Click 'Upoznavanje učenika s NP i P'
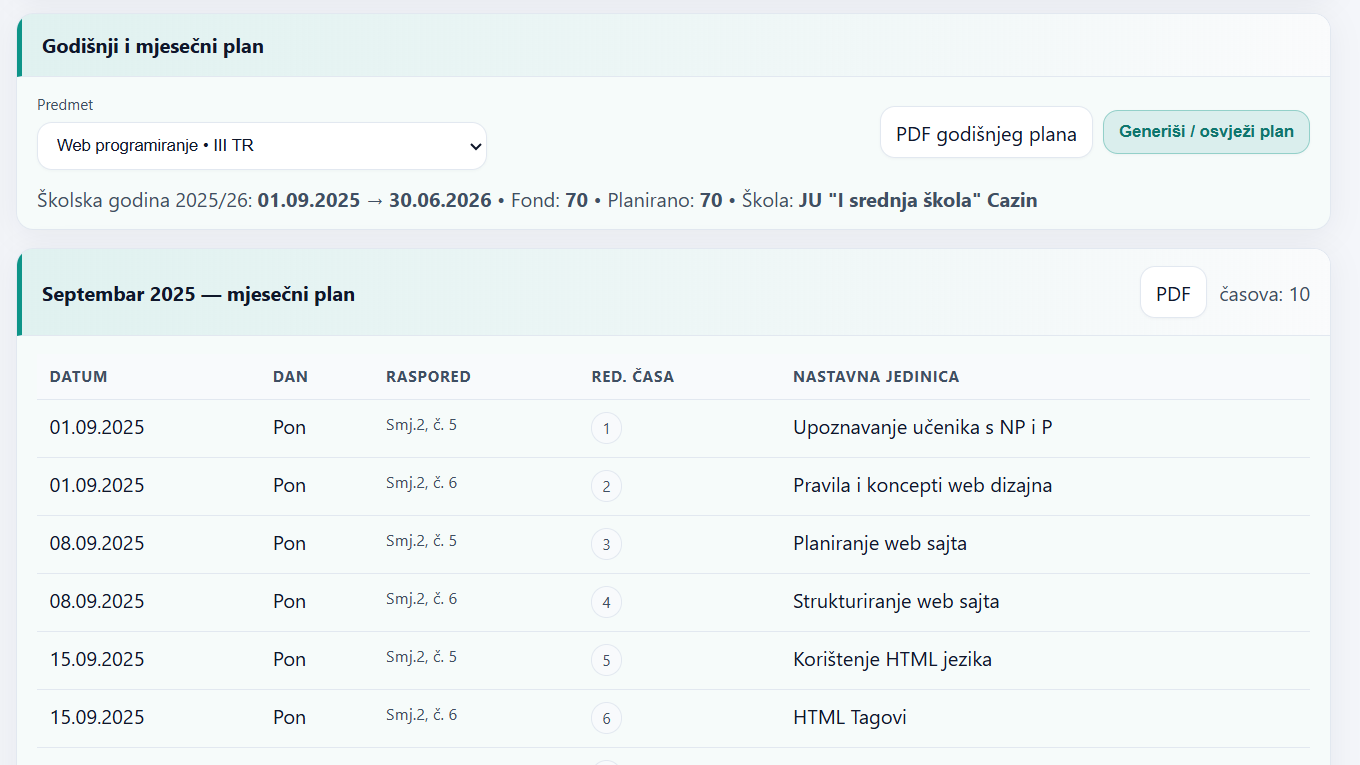This screenshot has height=765, width=1360. pos(923,428)
